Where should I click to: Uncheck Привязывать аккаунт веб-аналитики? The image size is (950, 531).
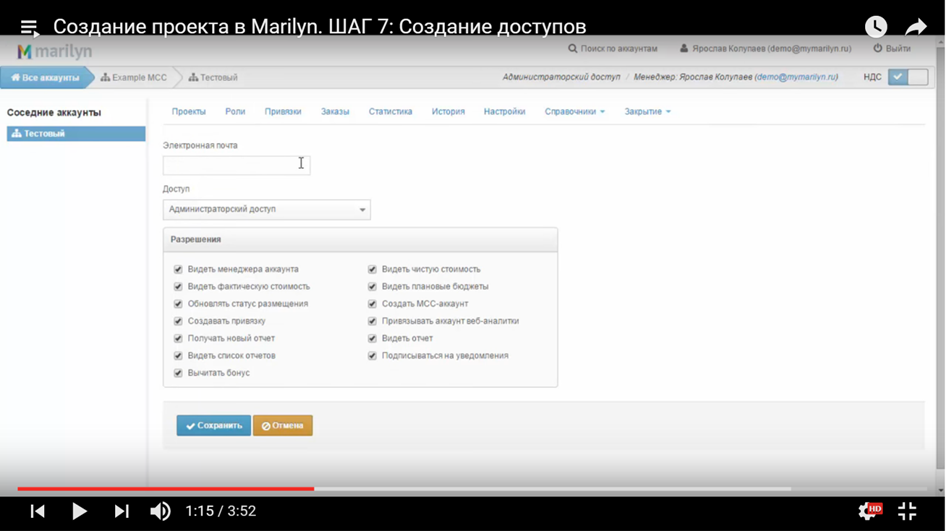coord(372,321)
